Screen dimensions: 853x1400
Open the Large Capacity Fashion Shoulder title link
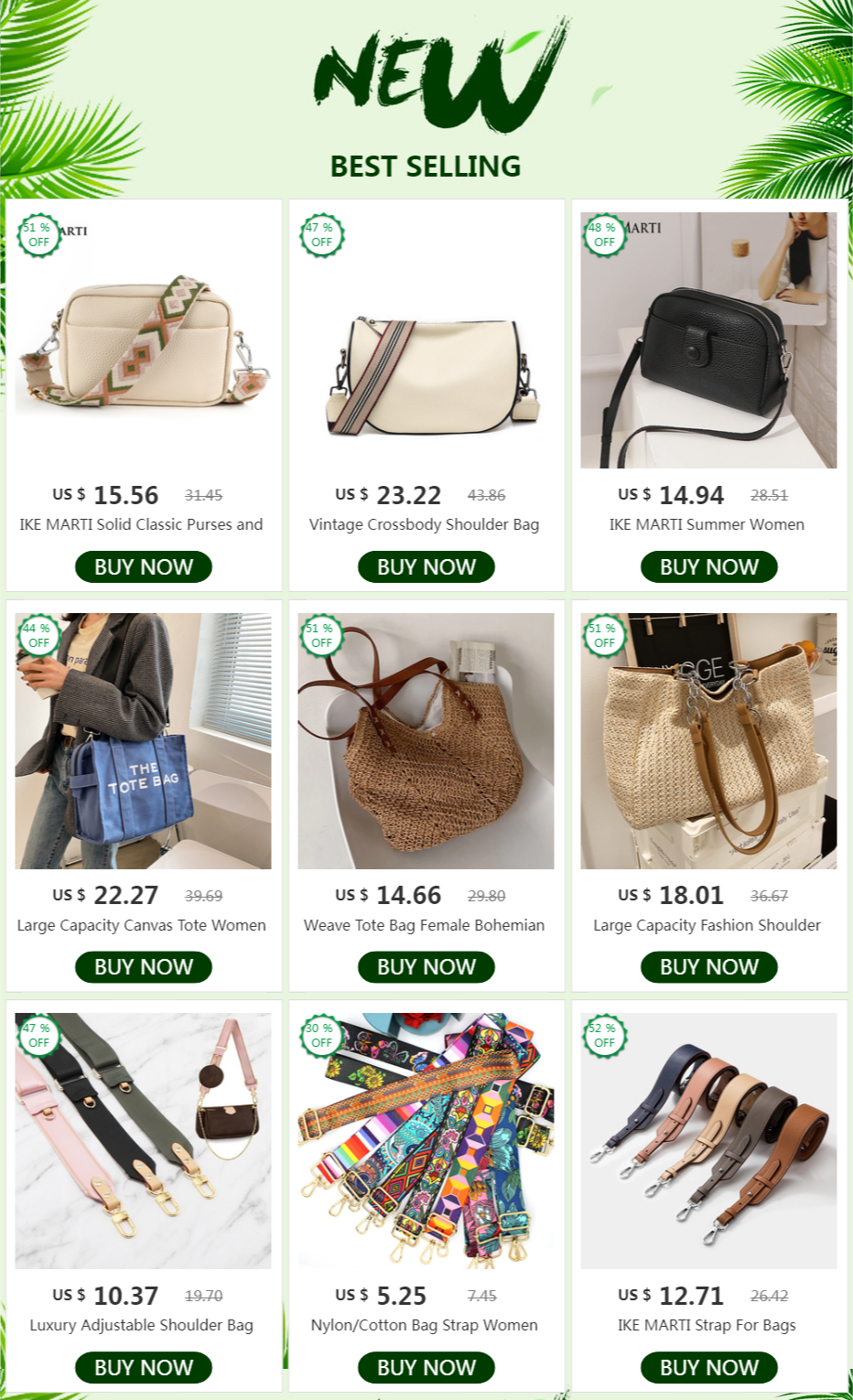pyautogui.click(x=707, y=925)
